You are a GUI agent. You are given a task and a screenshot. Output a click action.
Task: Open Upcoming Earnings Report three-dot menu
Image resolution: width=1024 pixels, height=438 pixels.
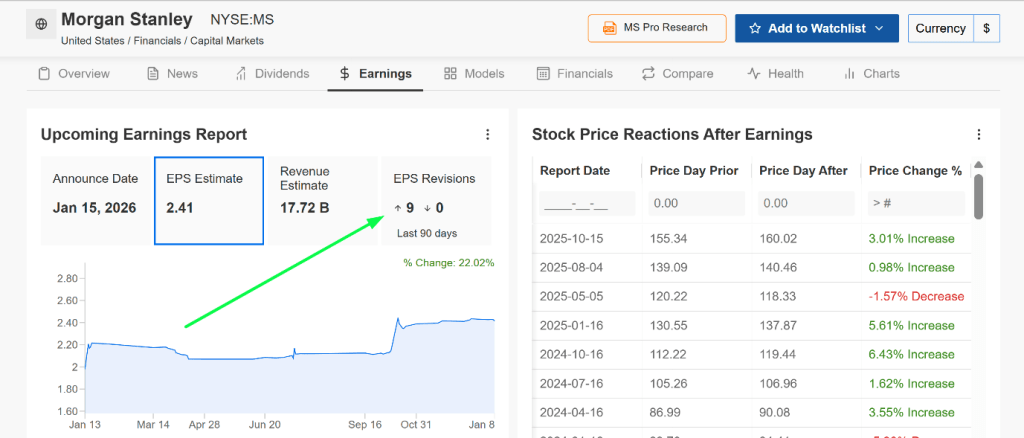487,135
